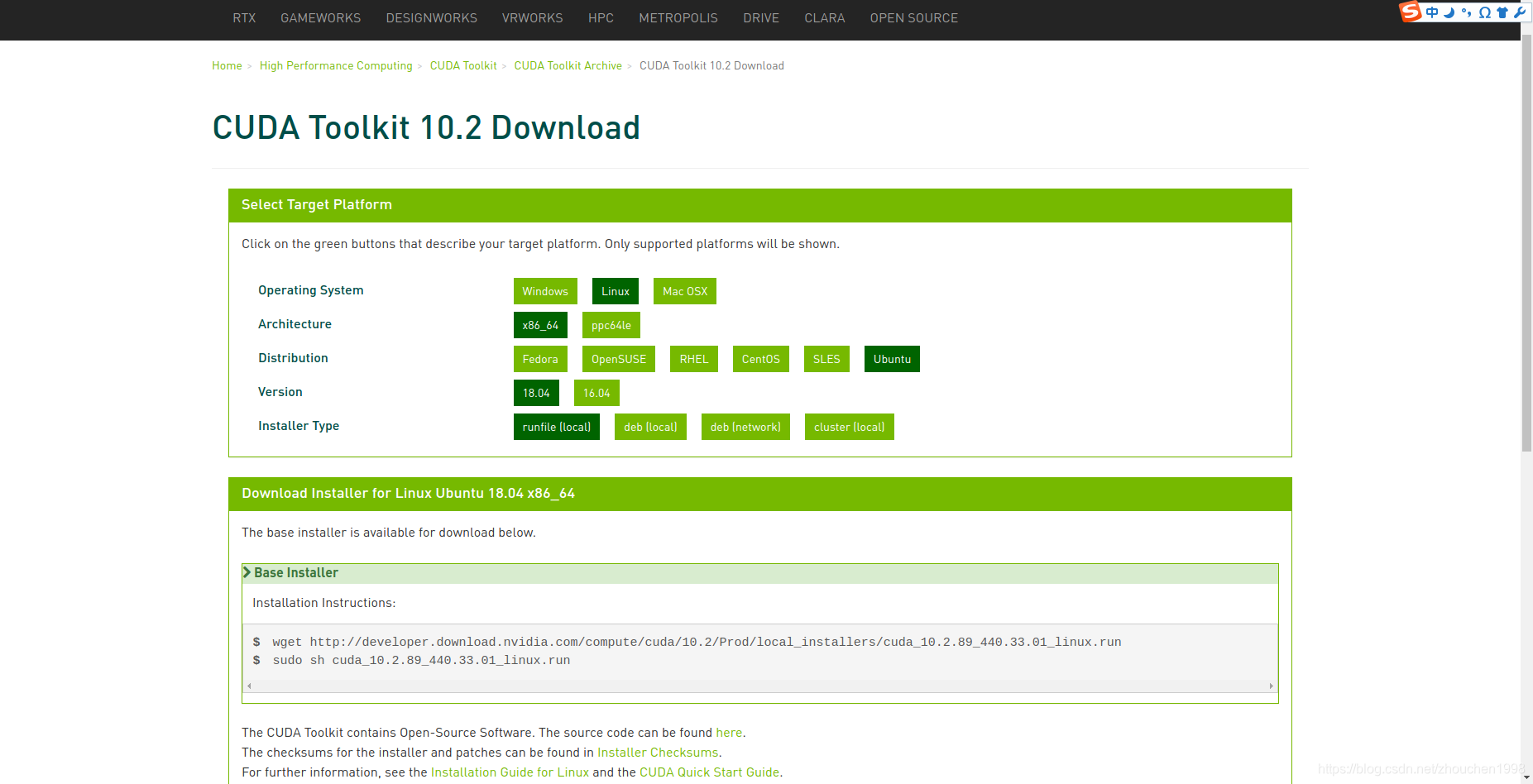This screenshot has height=784, width=1533.
Task: Click the code box horizontal scrollbar
Action: (x=760, y=686)
